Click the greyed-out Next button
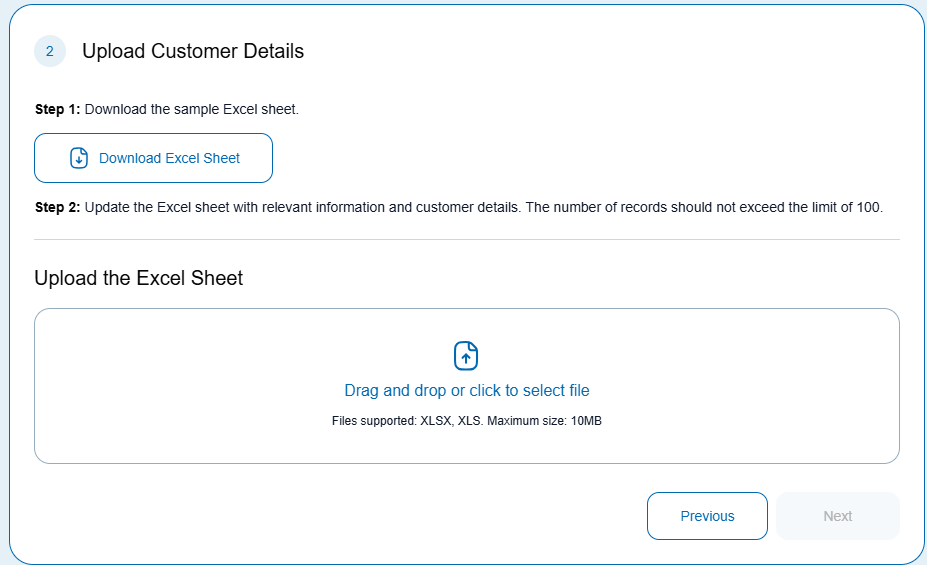Image resolution: width=927 pixels, height=565 pixels. point(838,516)
